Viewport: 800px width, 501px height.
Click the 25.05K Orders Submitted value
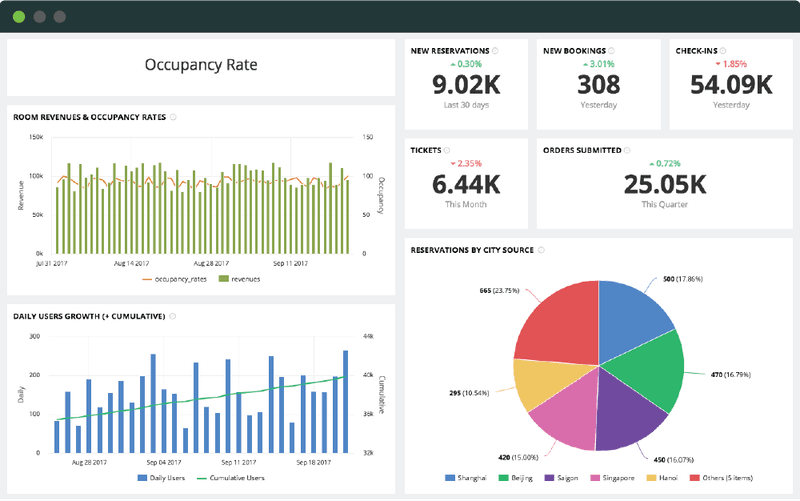[665, 184]
